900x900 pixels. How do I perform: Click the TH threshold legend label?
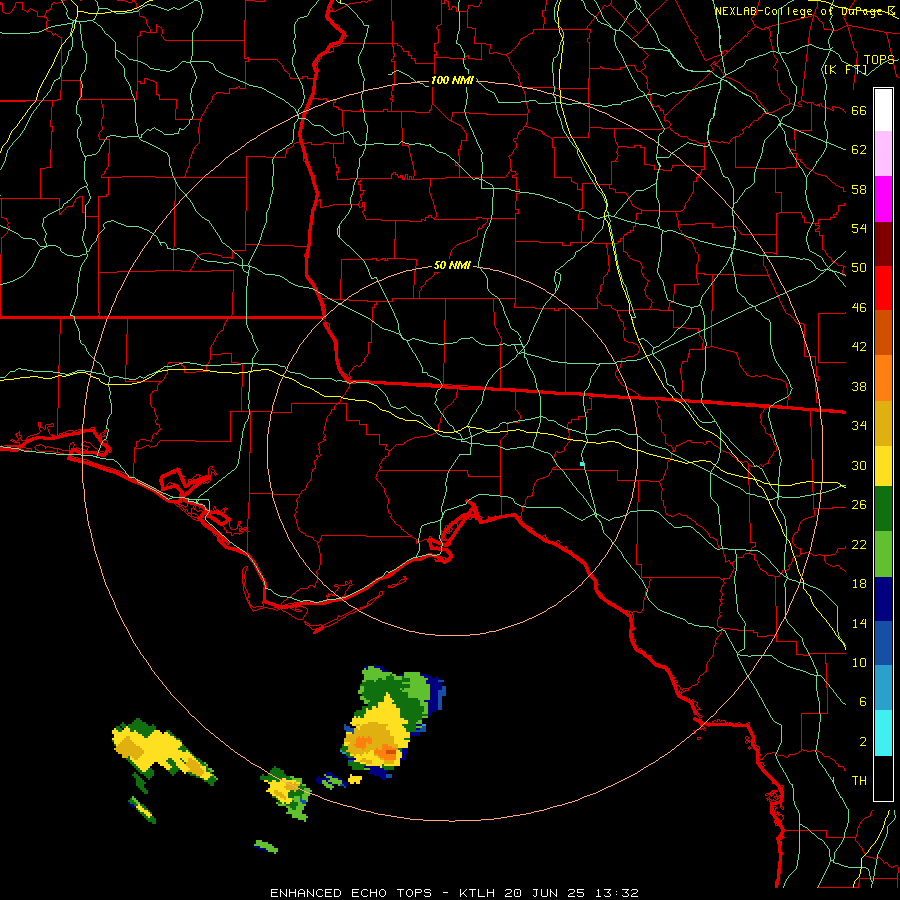pos(859,780)
